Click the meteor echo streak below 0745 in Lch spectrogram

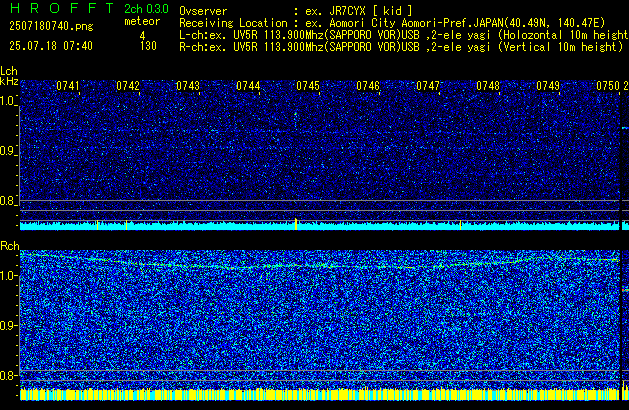click(296, 119)
